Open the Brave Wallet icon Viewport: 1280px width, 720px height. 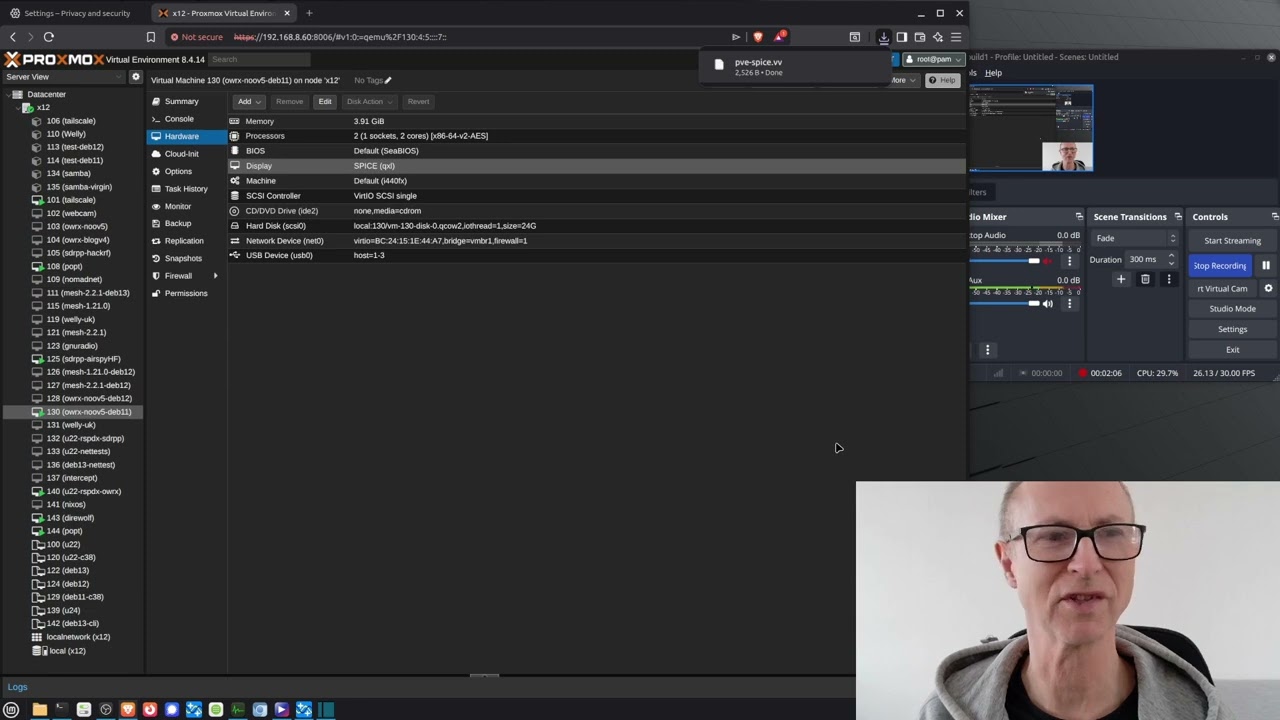tap(920, 37)
